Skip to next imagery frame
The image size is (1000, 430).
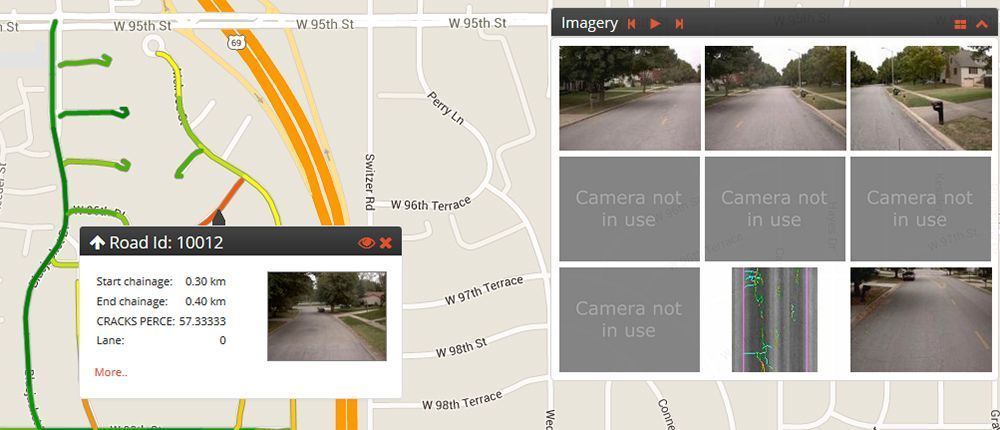point(679,24)
